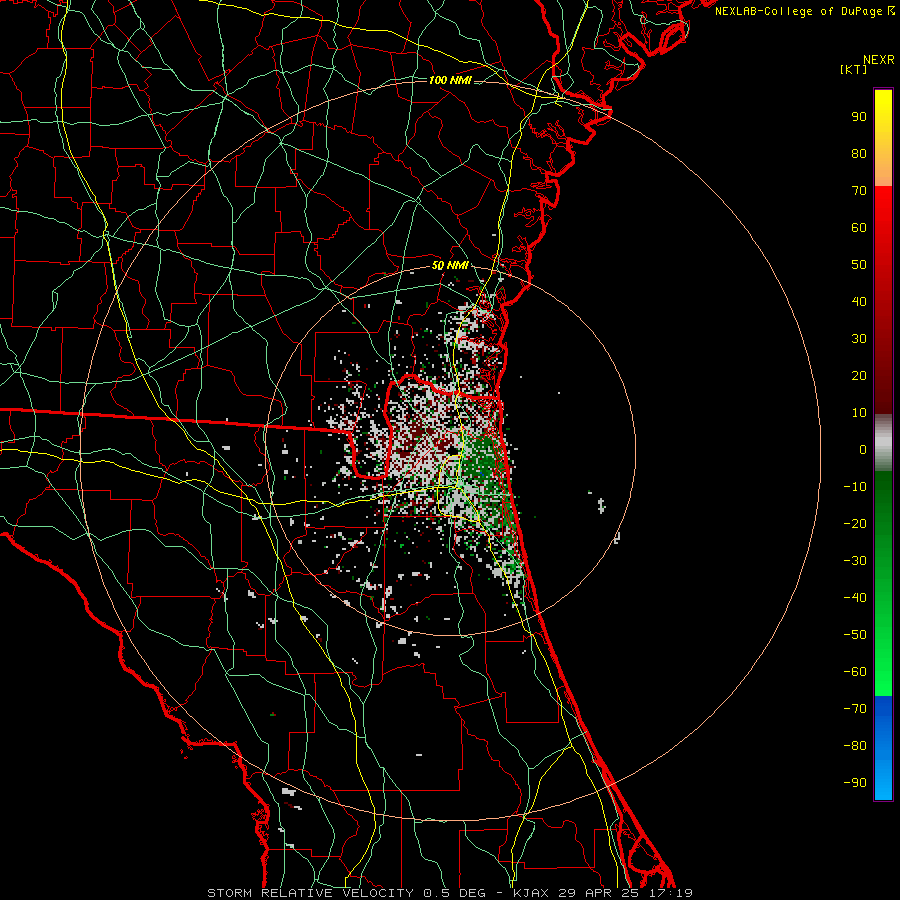Image resolution: width=900 pixels, height=900 pixels.
Task: Select the positive 80 knot scale label
Action: (x=859, y=154)
